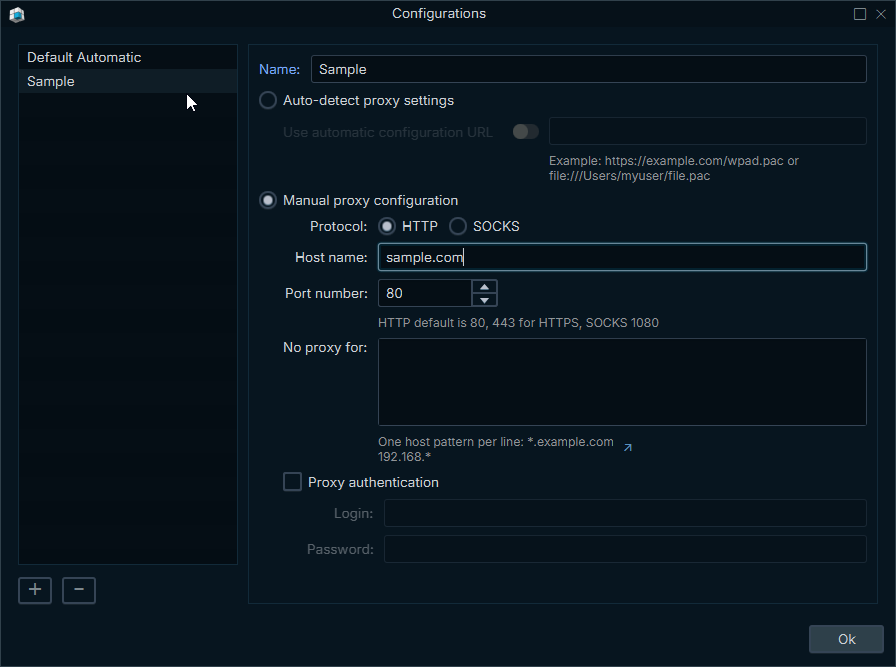The width and height of the screenshot is (896, 667).
Task: Enable Proxy authentication checkbox
Action: tap(293, 482)
